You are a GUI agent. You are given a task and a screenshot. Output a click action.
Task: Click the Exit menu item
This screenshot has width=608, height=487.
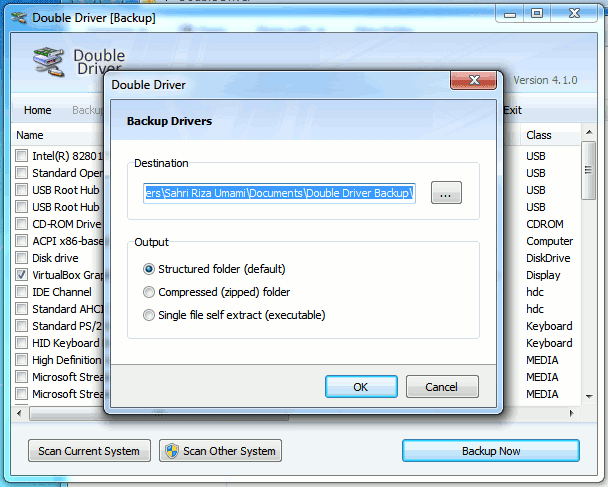pyautogui.click(x=513, y=110)
